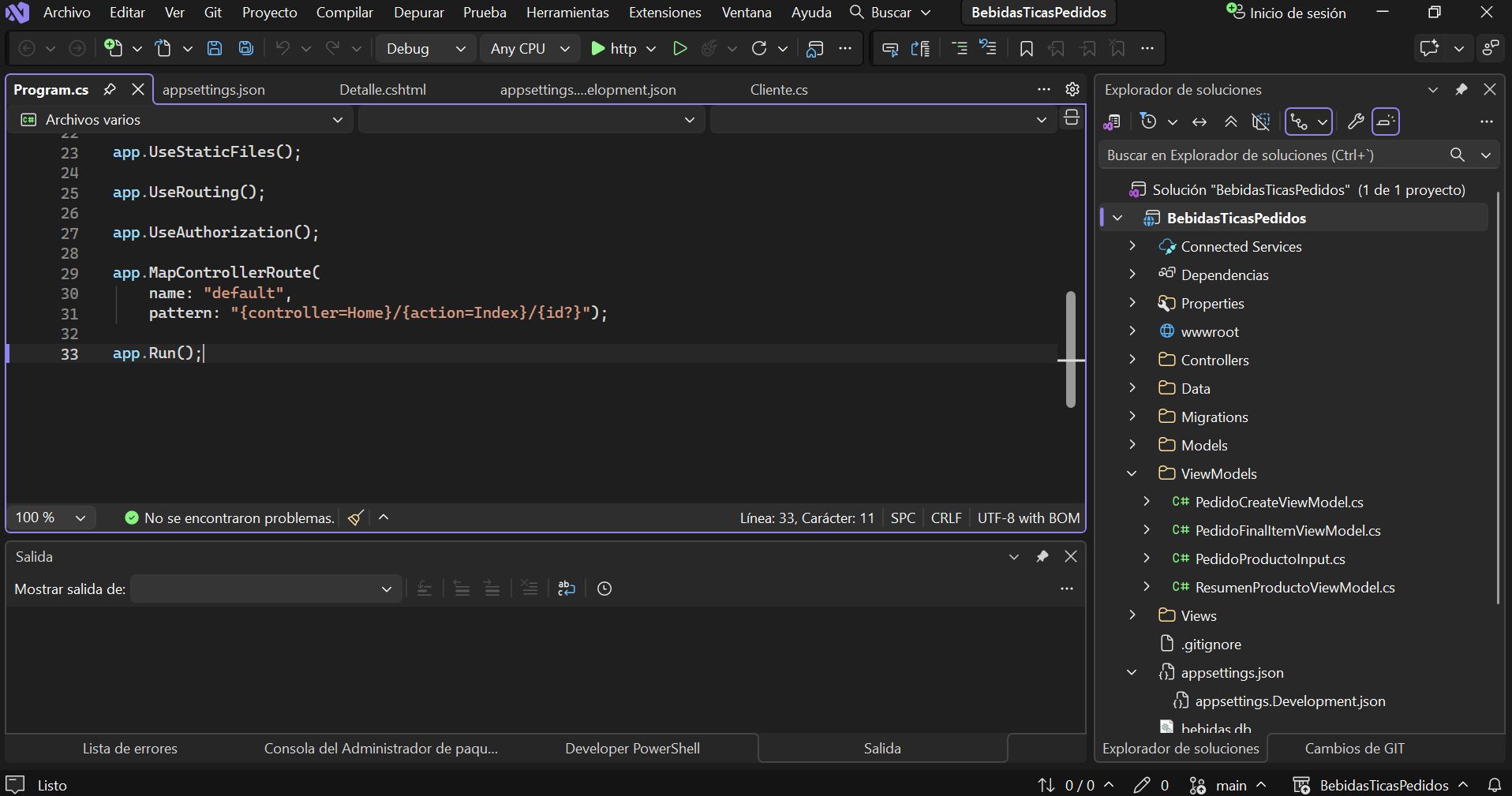The image size is (1512, 796).
Task: Open the Any CPU platform dropdown
Action: [530, 48]
